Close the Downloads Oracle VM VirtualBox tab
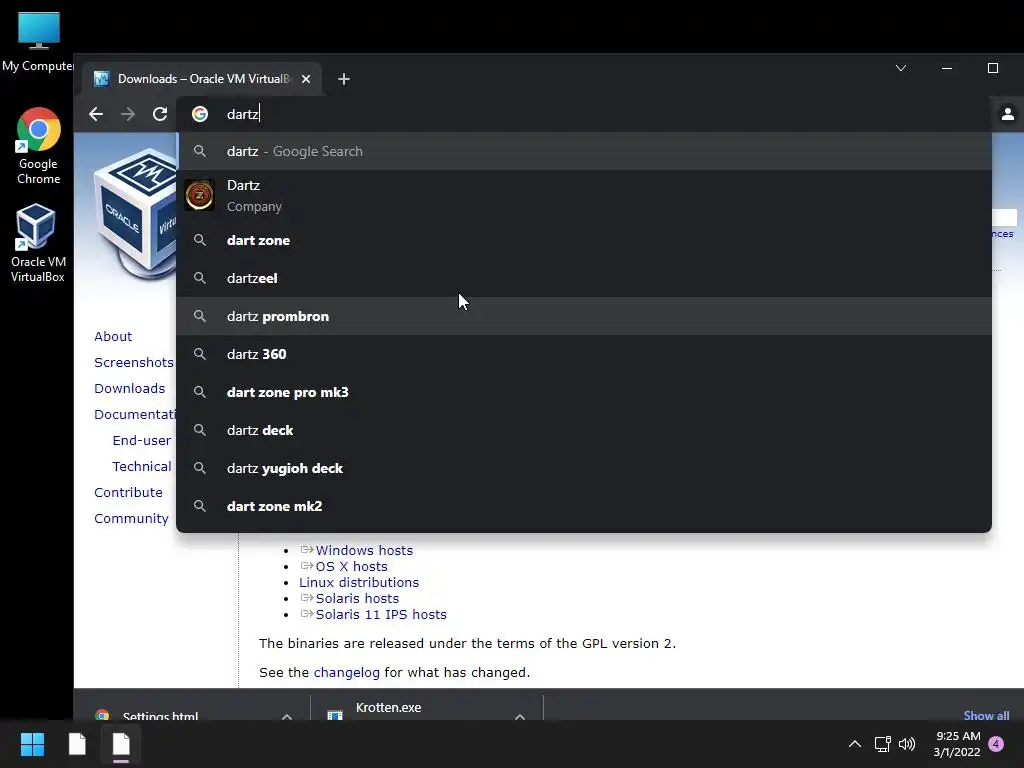Image resolution: width=1024 pixels, height=768 pixels. [306, 79]
